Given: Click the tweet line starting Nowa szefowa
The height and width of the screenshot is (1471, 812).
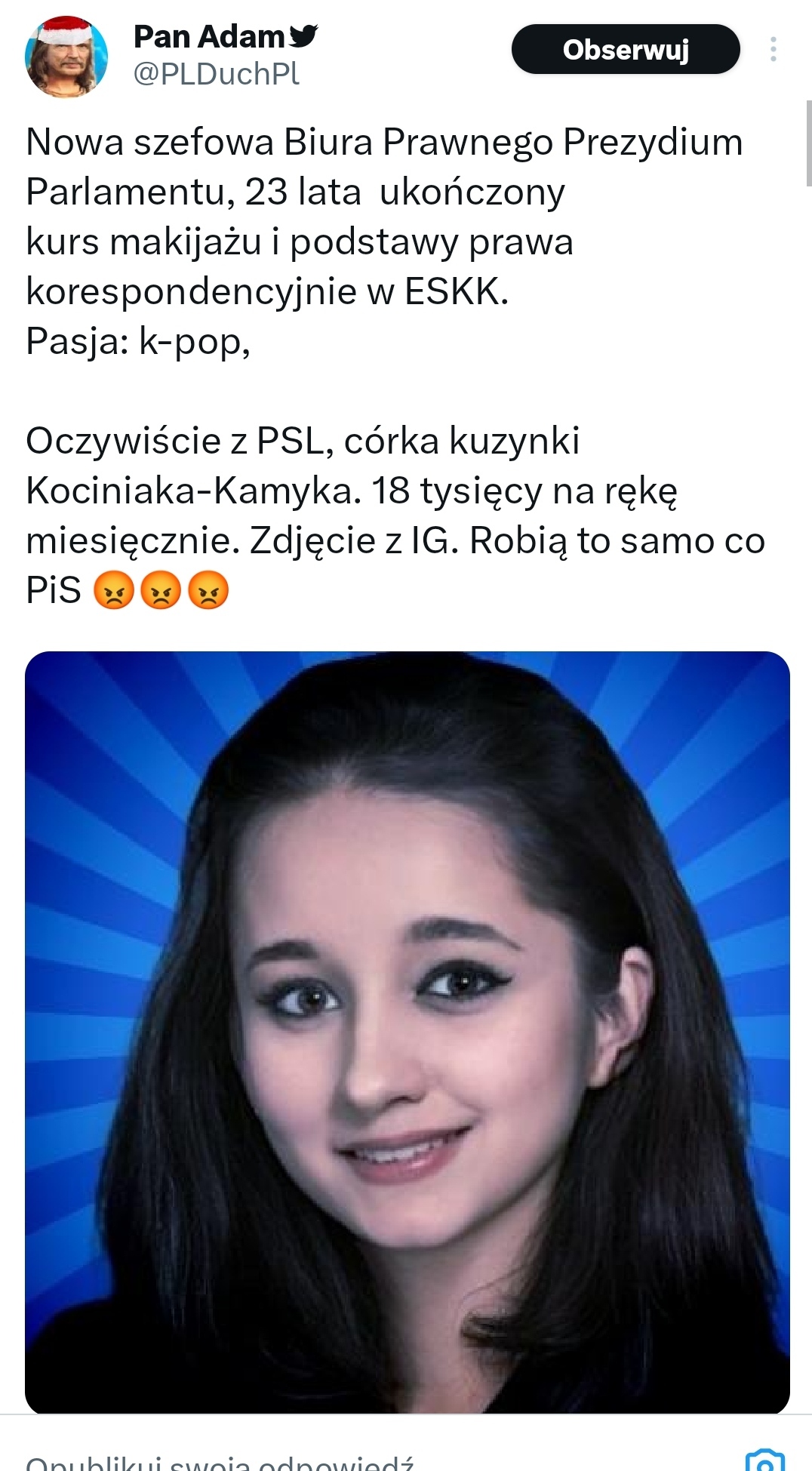Looking at the screenshot, I should click(384, 142).
